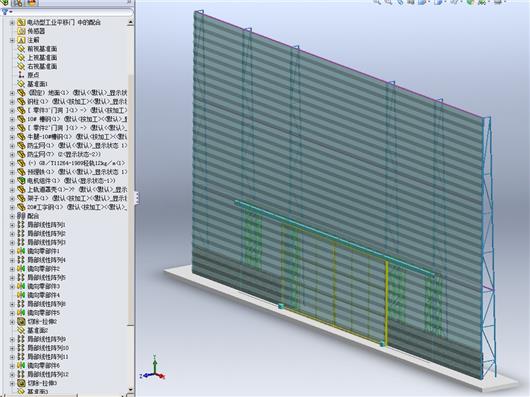Select the 基准面3 plane icon
This screenshot has width=530, height=397.
[x=21, y=392]
